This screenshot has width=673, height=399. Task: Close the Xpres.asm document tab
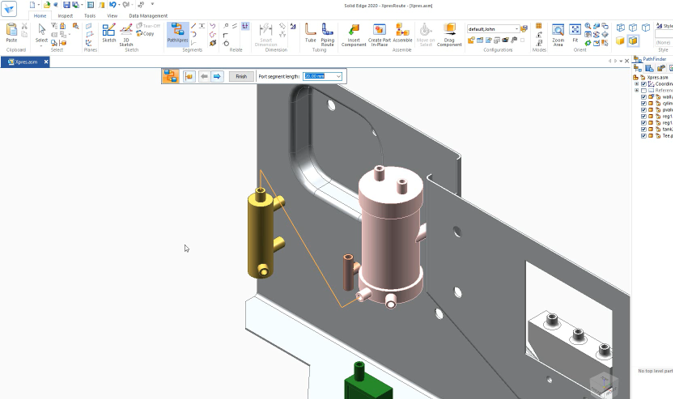pos(46,62)
